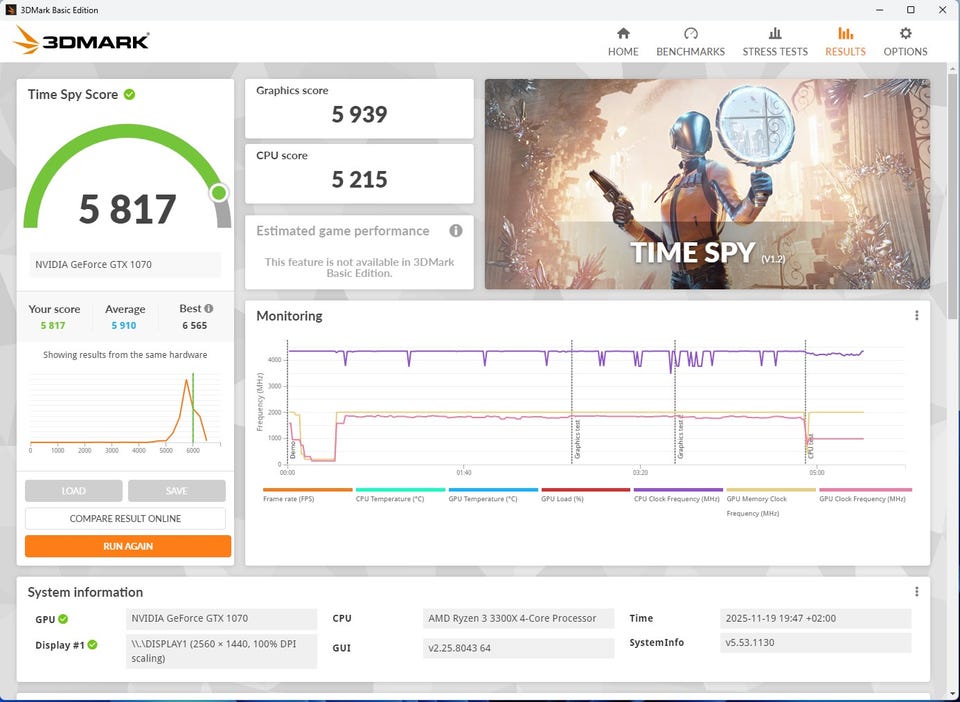This screenshot has height=702, width=960.
Task: Toggle the GPU Temperature legend item
Action: 493,495
